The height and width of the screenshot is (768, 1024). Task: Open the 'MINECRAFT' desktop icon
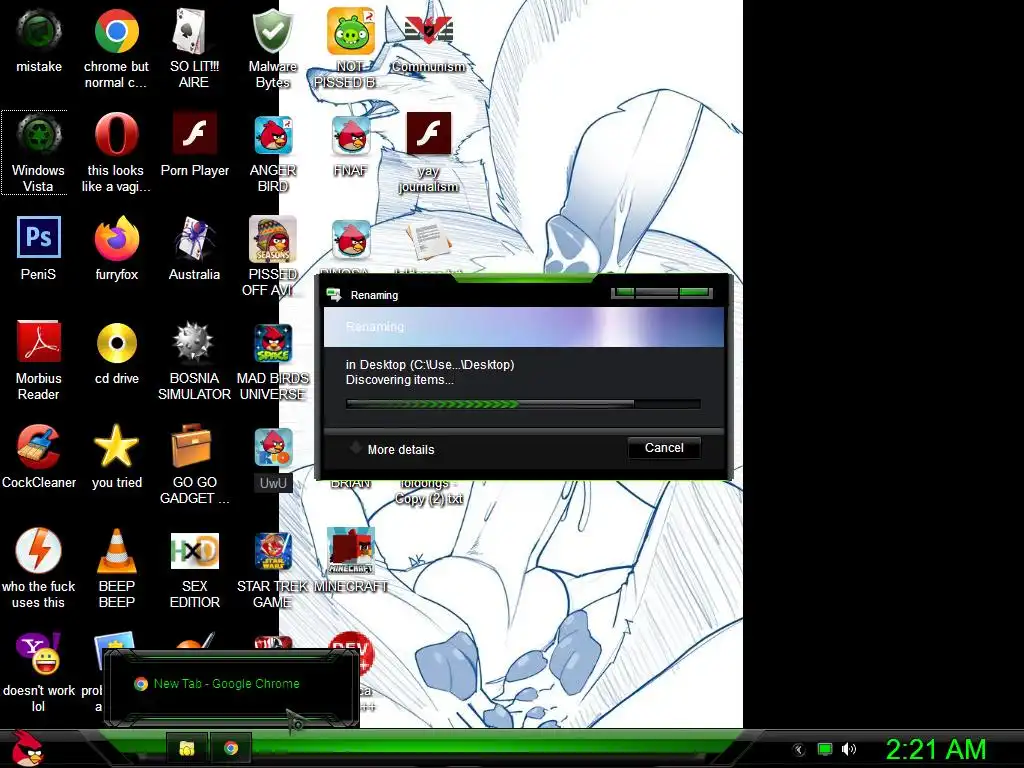(351, 551)
